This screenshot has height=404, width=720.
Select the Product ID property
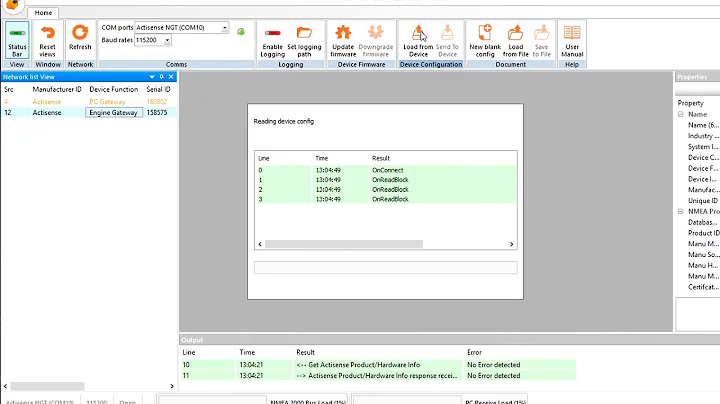click(x=703, y=233)
